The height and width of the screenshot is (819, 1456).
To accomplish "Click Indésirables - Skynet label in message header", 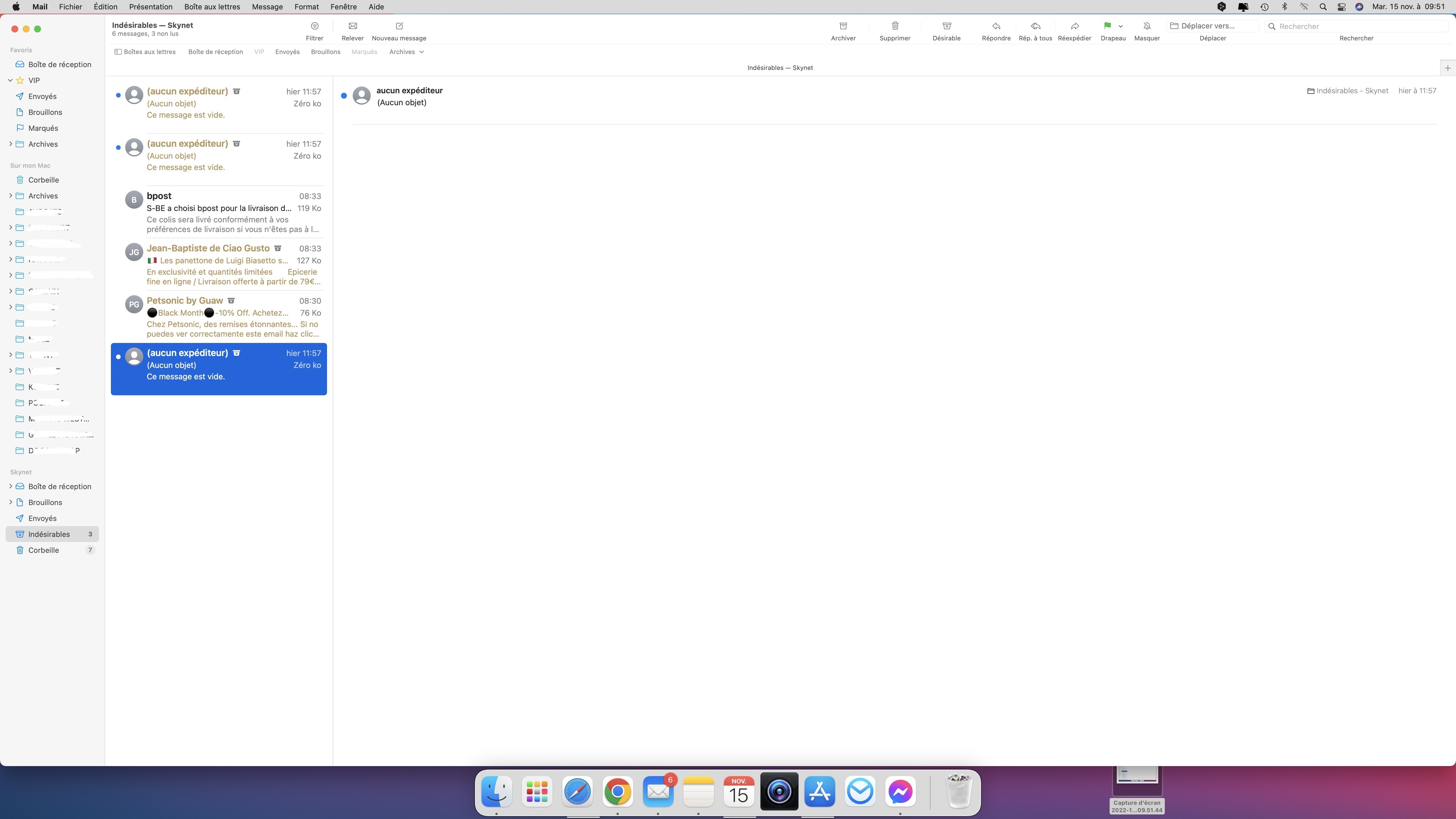I will pyautogui.click(x=1347, y=91).
